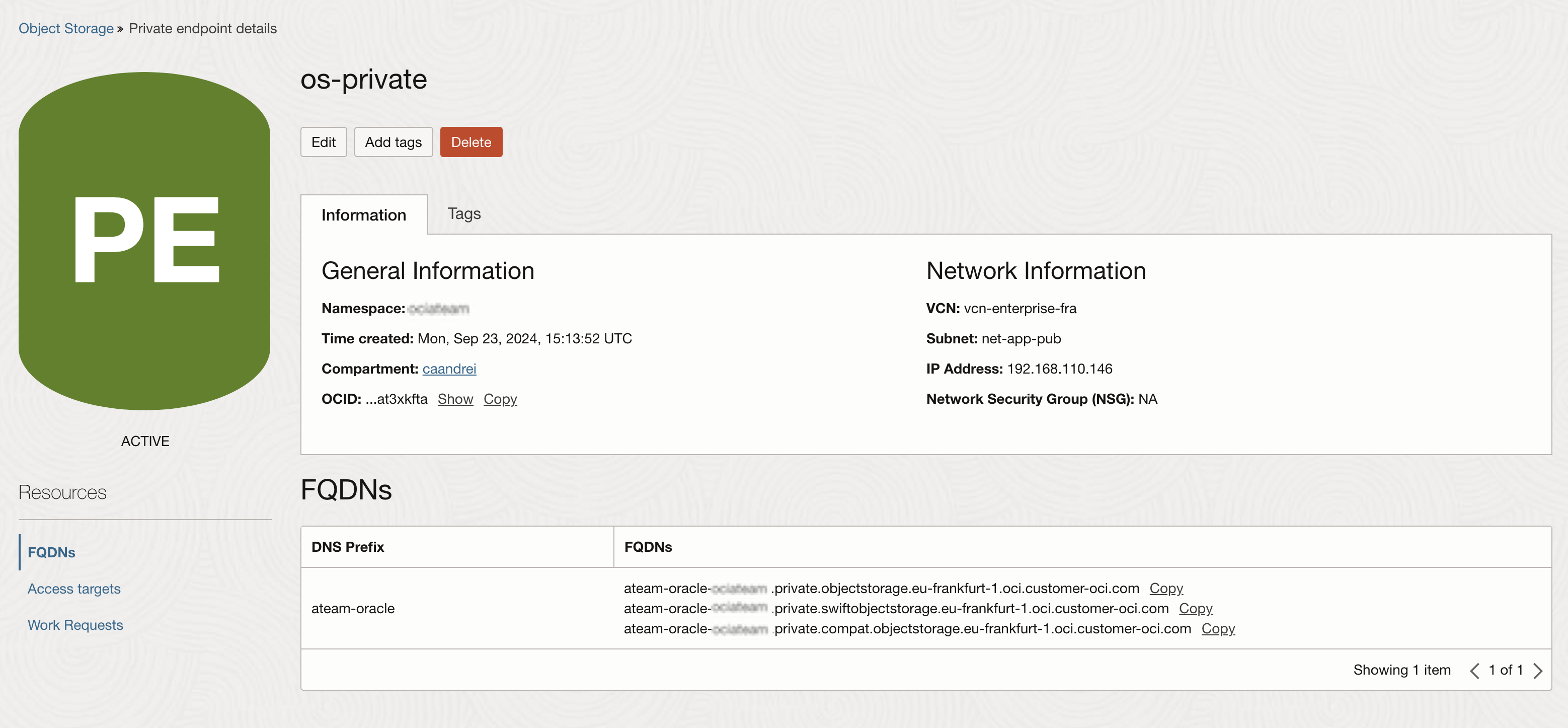Delete the os-private endpoint
Image resolution: width=1568 pixels, height=728 pixels.
click(471, 142)
